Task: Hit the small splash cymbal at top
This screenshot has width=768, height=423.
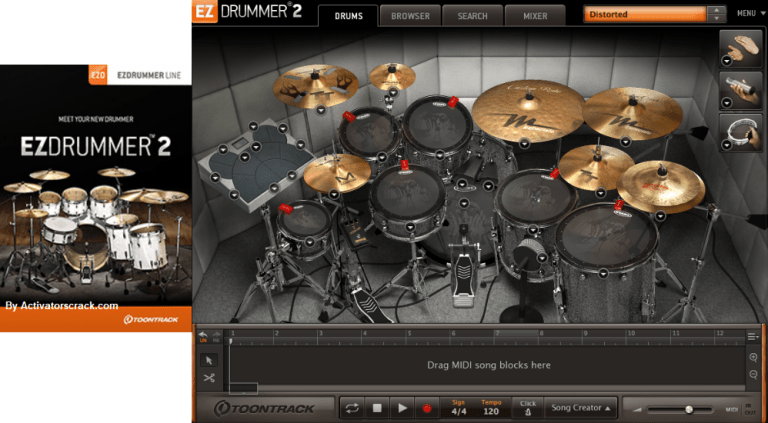Action: [x=392, y=76]
